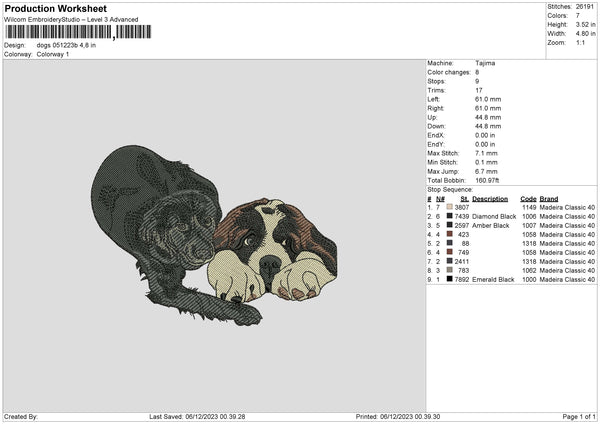Click the Colorway 1 text
This screenshot has height=424, width=600.
(x=54, y=54)
